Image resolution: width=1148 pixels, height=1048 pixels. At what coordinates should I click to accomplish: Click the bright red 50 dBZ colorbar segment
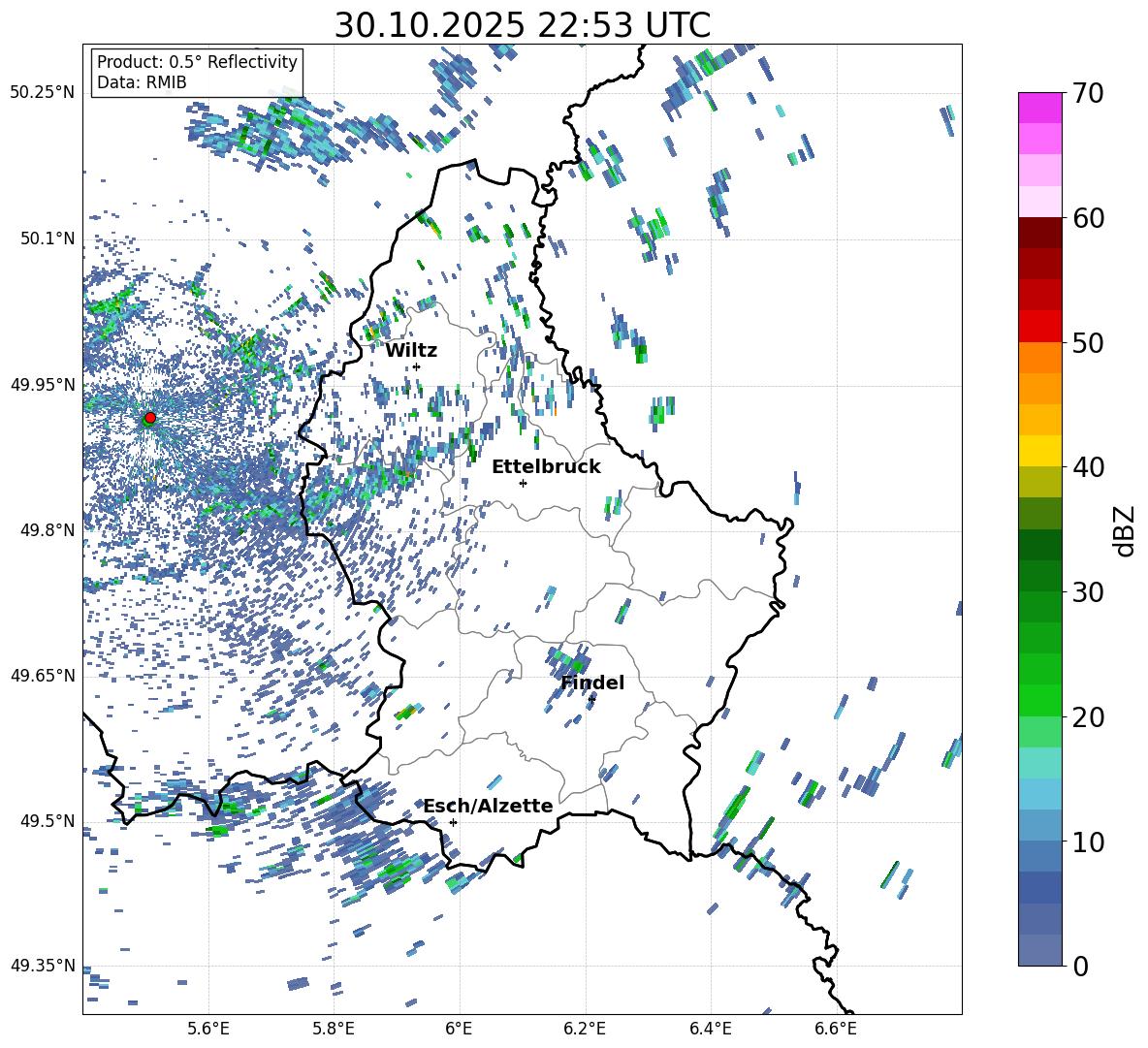pyautogui.click(x=1039, y=327)
